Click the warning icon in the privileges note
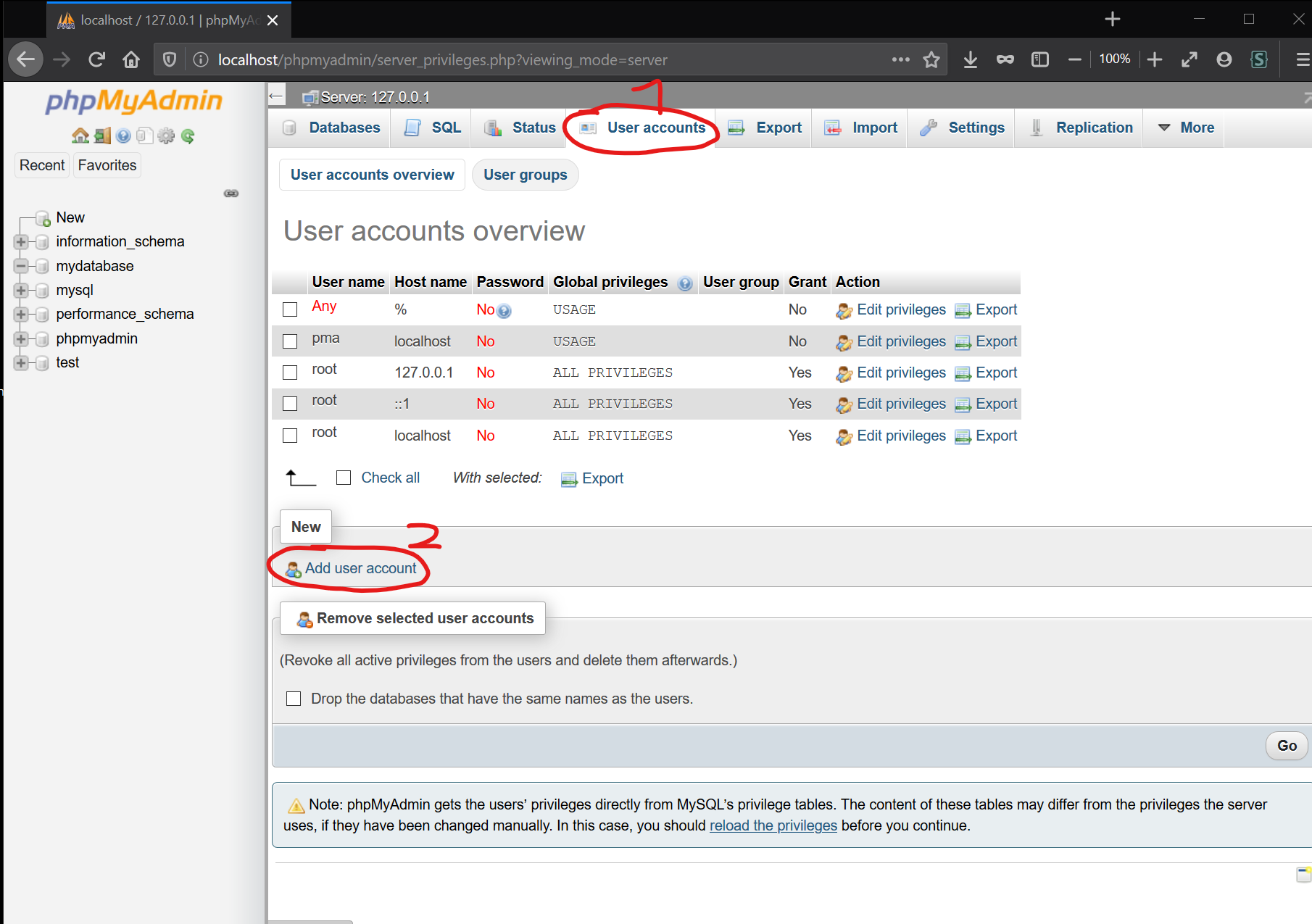1312x924 pixels. coord(296,806)
